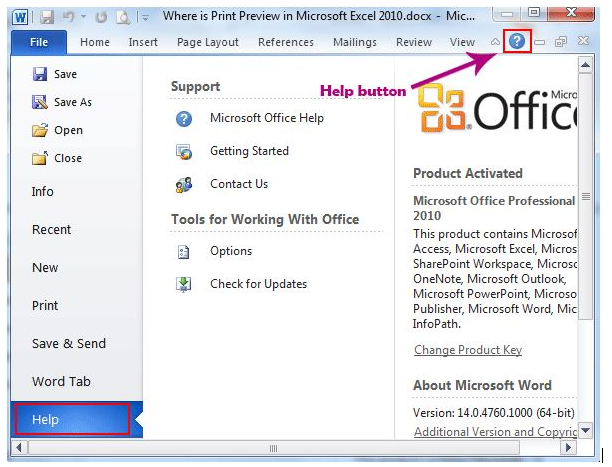Click the vertical scrollbar thumb

pos(585,196)
